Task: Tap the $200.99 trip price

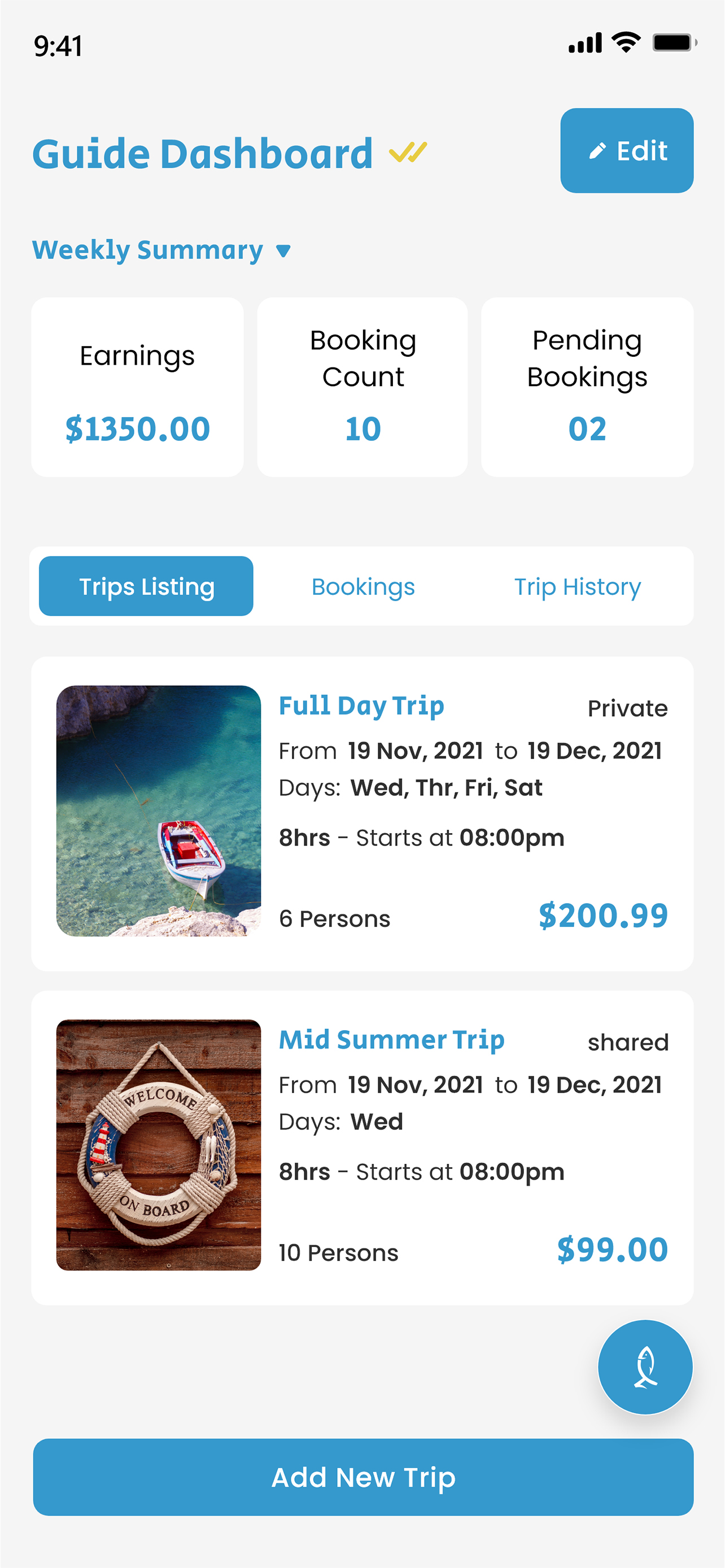Action: (602, 916)
